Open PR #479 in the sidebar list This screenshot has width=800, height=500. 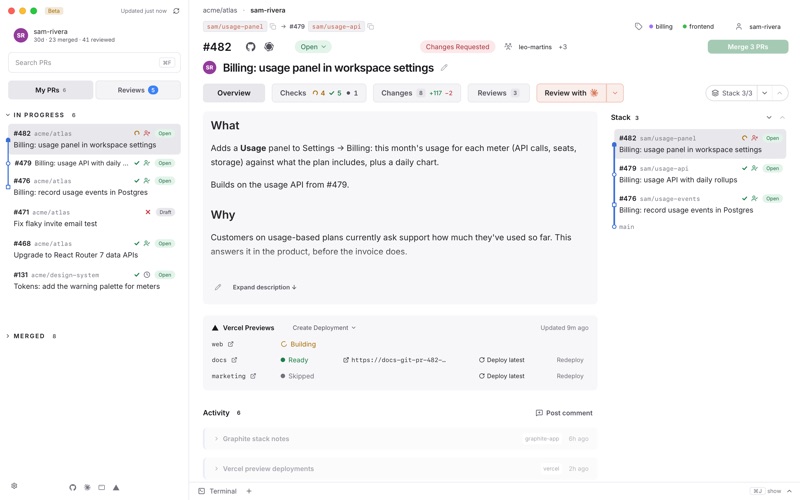click(94, 163)
